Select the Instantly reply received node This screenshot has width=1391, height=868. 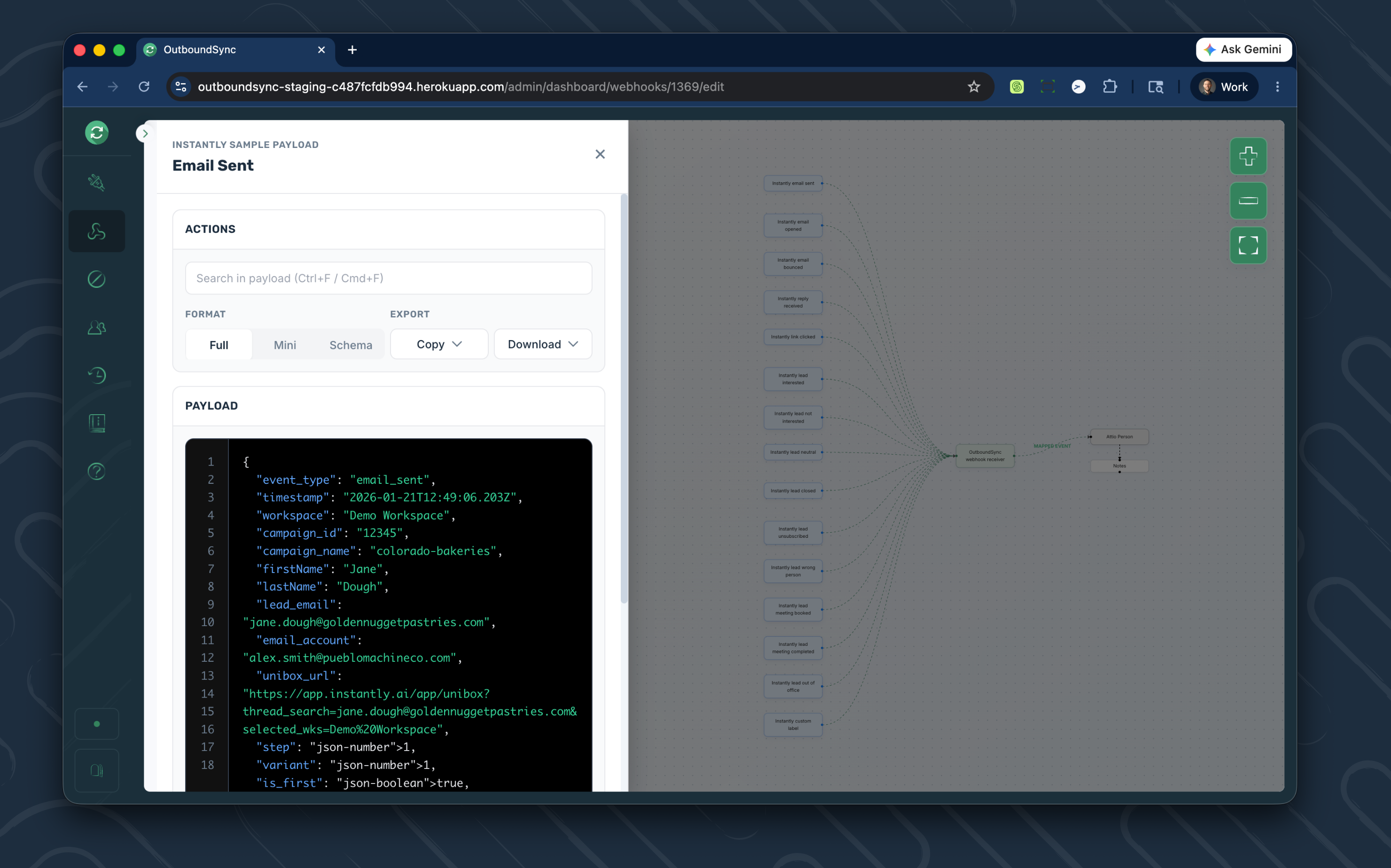tap(793, 302)
